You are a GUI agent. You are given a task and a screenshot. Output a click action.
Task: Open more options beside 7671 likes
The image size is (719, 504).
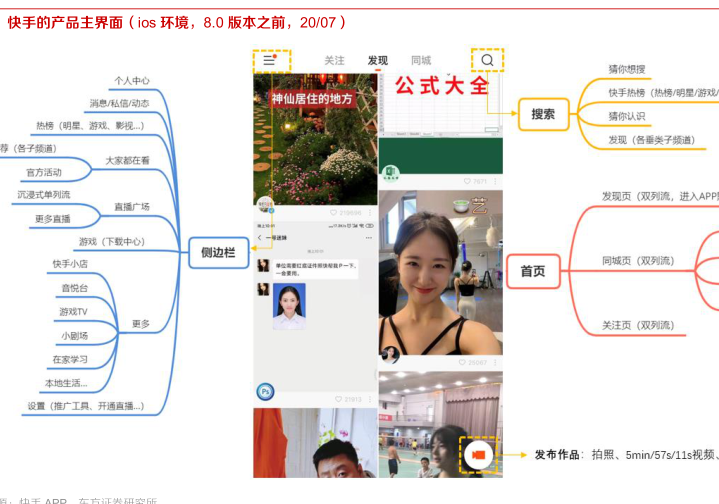[495, 182]
